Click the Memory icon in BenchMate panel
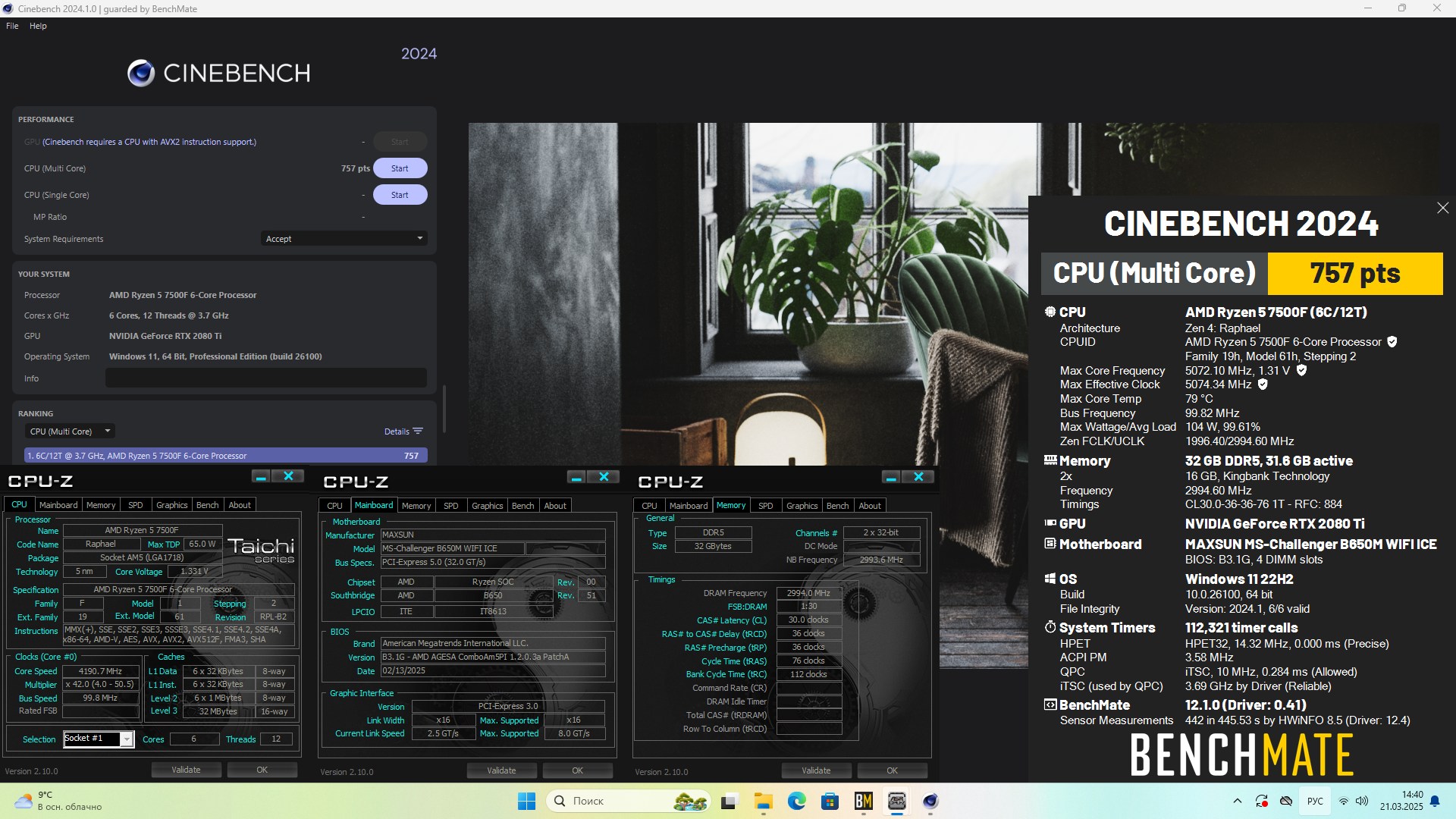 (x=1050, y=460)
